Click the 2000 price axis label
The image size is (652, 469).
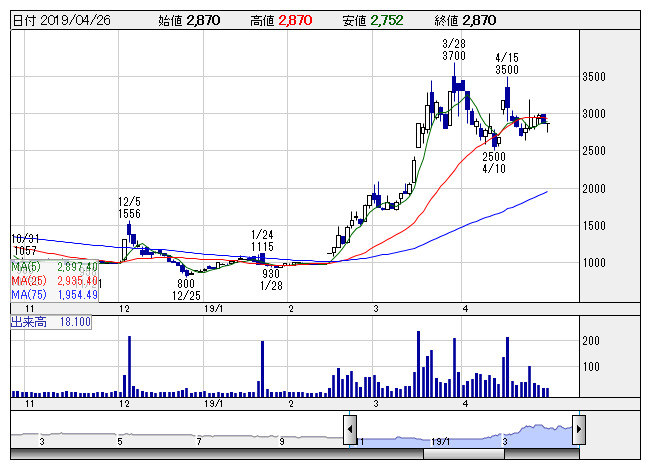(594, 189)
